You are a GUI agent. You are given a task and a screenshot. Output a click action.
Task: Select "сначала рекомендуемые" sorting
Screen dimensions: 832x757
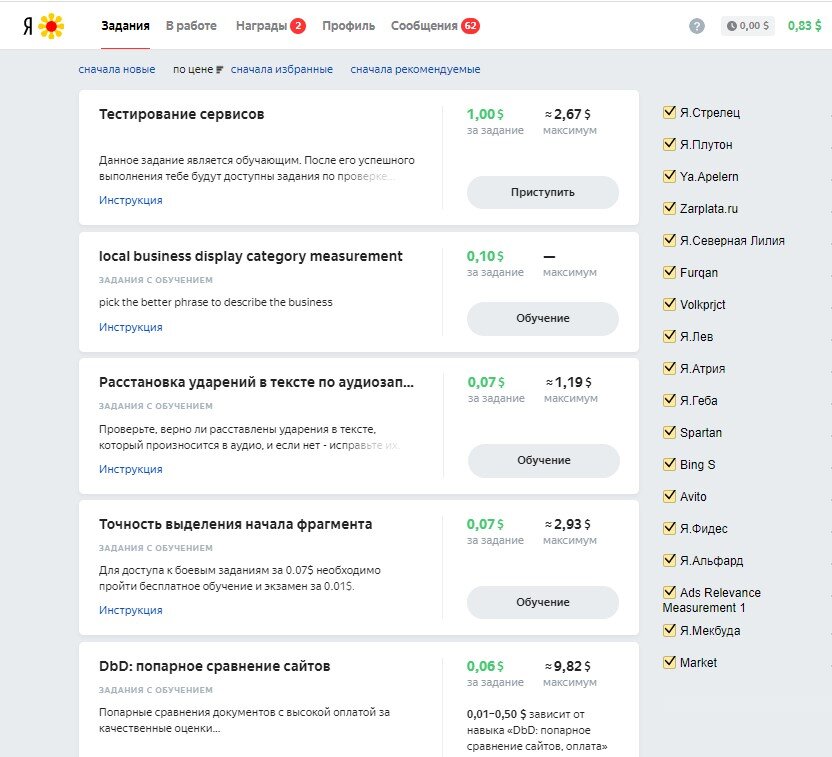[415, 70]
